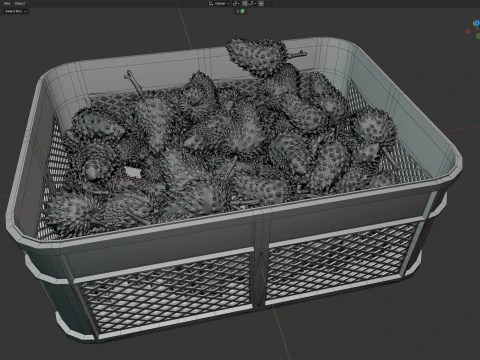The height and width of the screenshot is (360, 480).
Task: Toggle the proportional editing button
Action: tap(261, 3)
